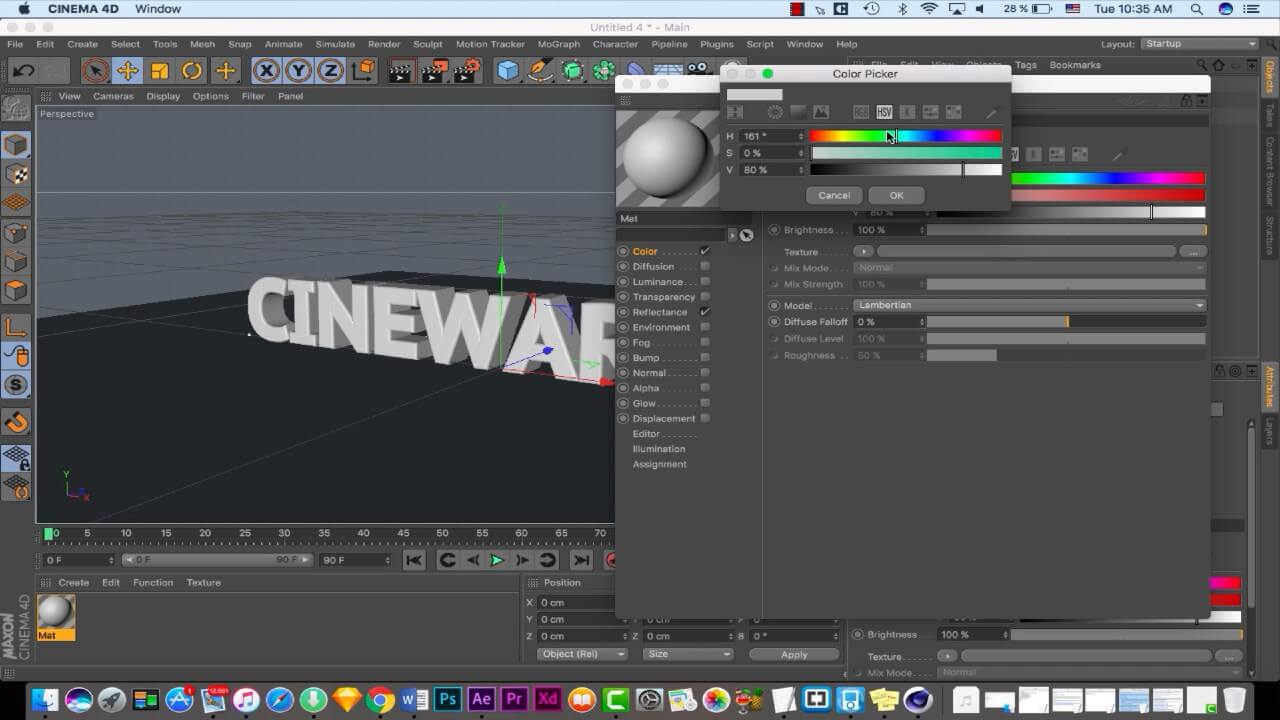Select the Rotate tool in toolbar

(192, 70)
